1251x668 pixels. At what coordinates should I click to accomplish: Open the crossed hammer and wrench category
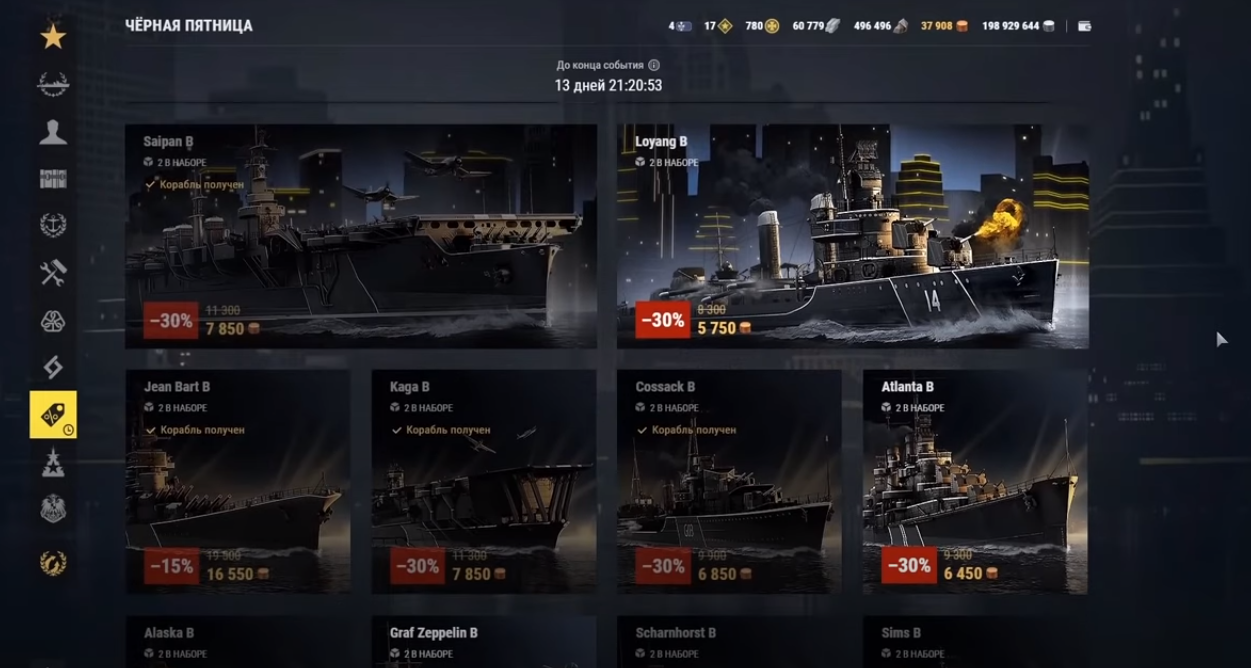pos(53,273)
